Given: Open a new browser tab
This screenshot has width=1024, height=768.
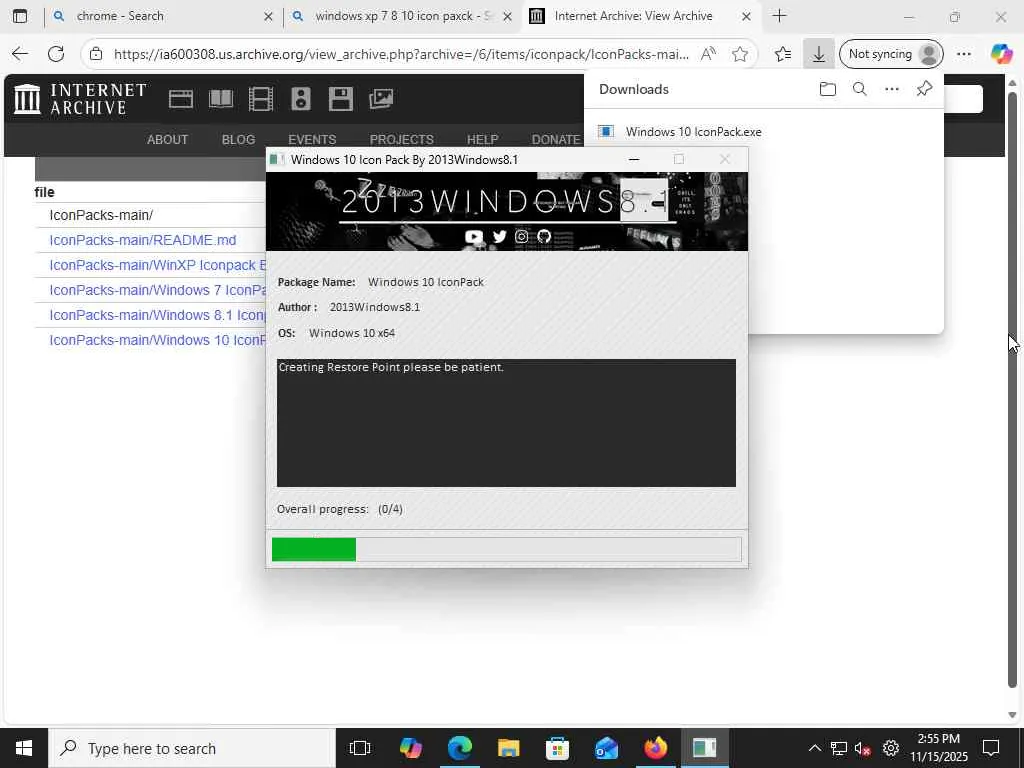Looking at the screenshot, I should tap(779, 16).
